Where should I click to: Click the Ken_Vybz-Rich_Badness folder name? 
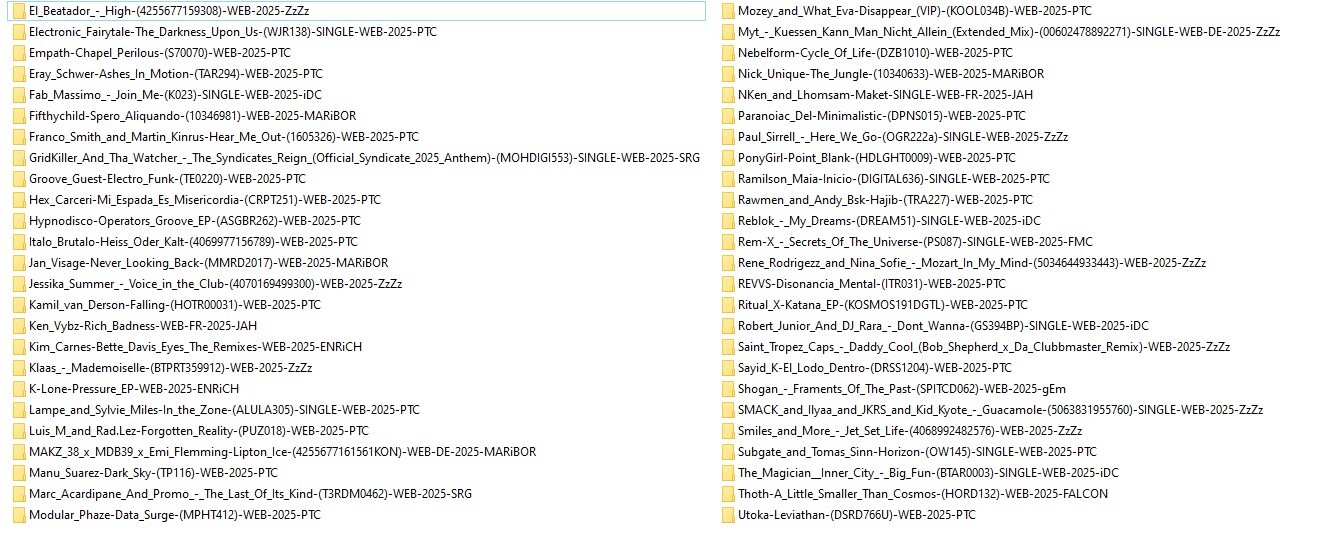pos(143,326)
